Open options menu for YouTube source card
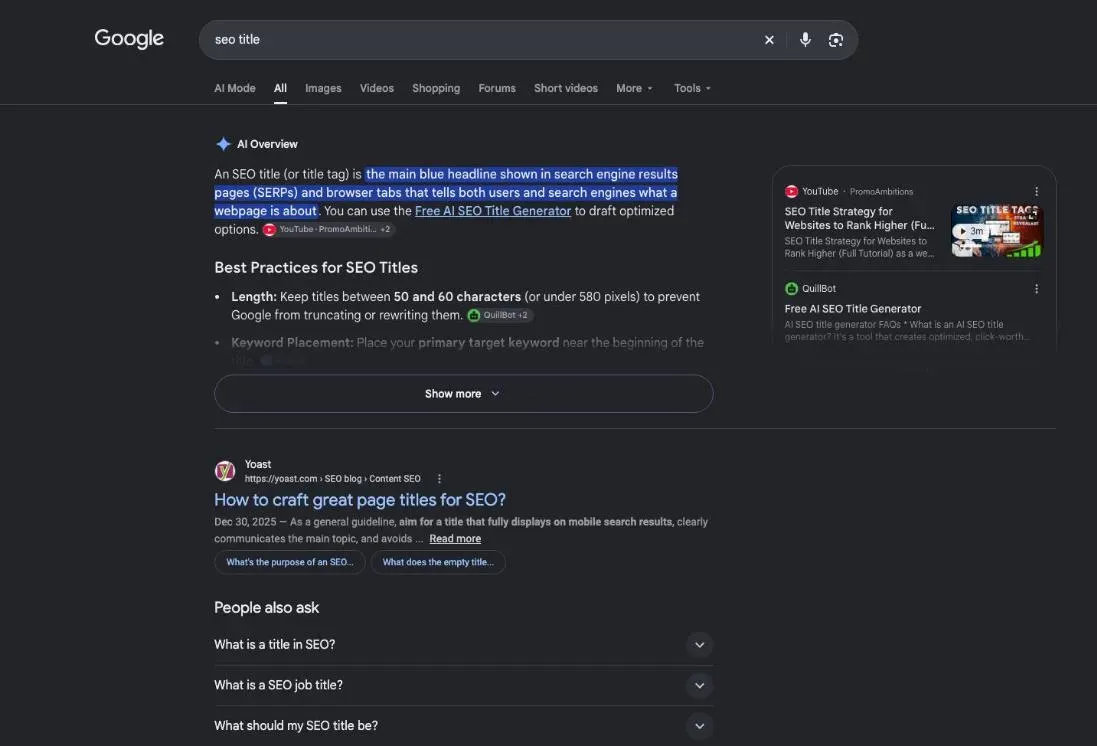This screenshot has height=746, width=1097. click(x=1036, y=191)
